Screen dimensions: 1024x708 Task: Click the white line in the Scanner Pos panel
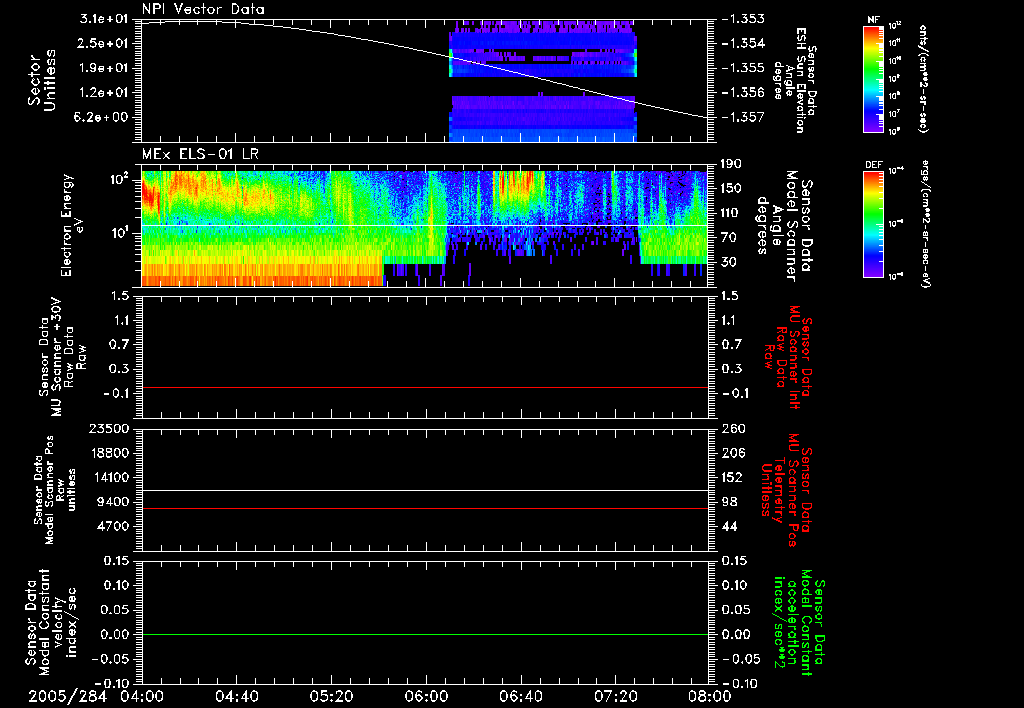click(x=425, y=491)
